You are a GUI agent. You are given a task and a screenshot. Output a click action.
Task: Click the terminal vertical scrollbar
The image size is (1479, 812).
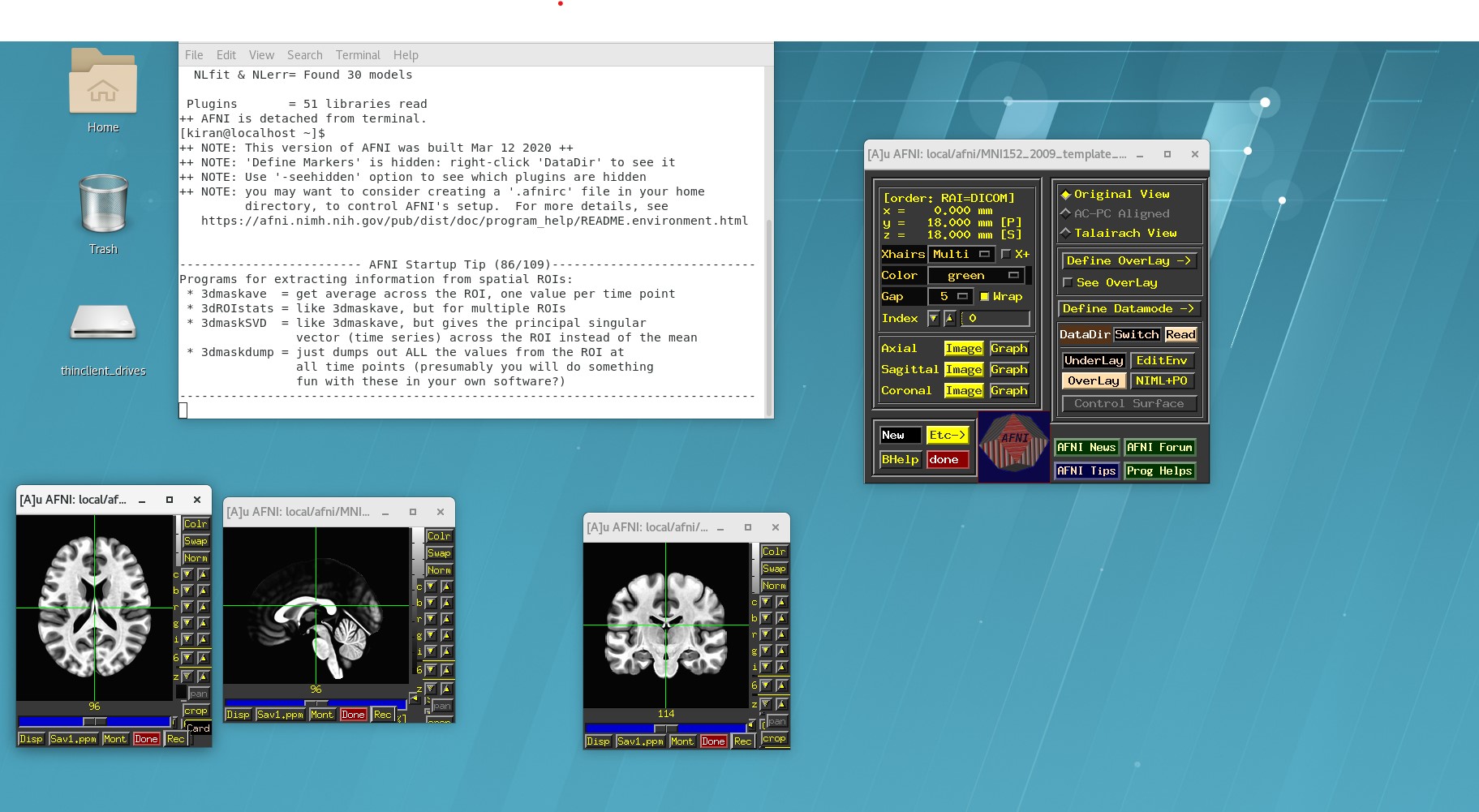769,316
